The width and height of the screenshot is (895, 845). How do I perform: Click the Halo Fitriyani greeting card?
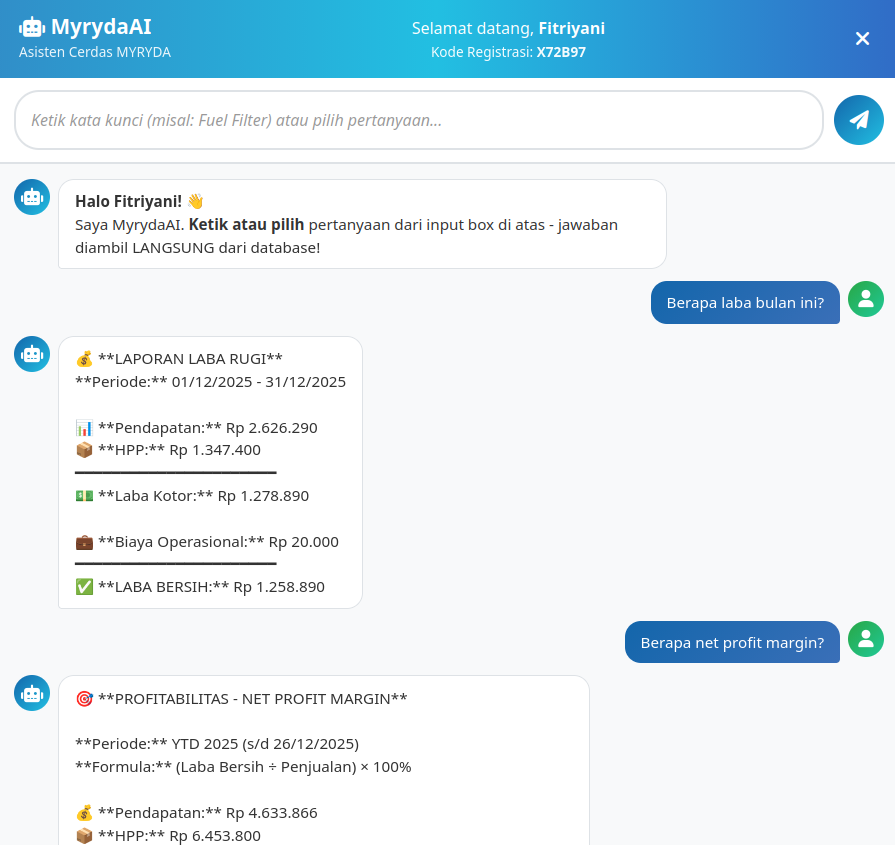pos(362,223)
